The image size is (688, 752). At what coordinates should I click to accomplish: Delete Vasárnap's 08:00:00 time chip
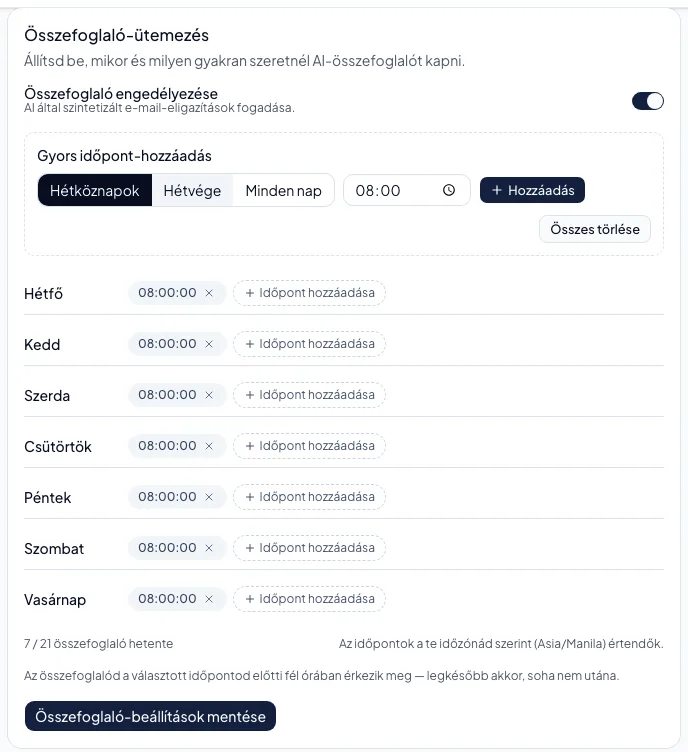(x=209, y=599)
